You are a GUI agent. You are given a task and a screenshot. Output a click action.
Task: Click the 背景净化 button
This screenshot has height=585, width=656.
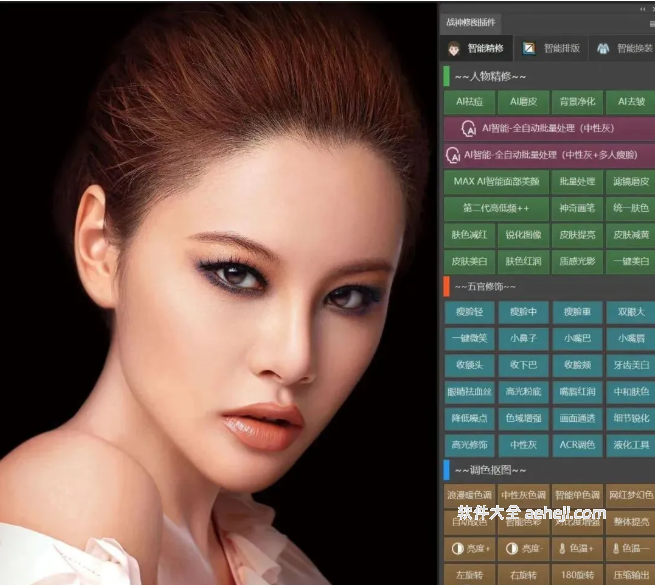click(577, 101)
